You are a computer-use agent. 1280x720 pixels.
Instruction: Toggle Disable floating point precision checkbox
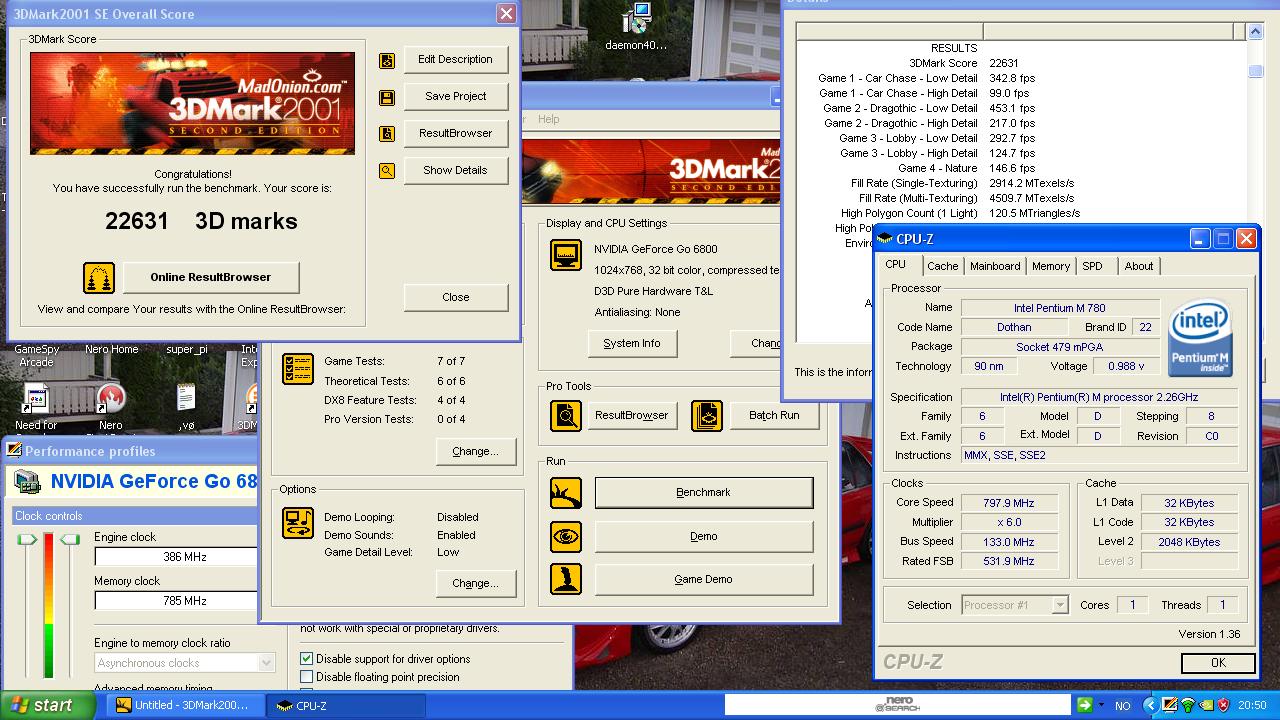click(x=307, y=677)
